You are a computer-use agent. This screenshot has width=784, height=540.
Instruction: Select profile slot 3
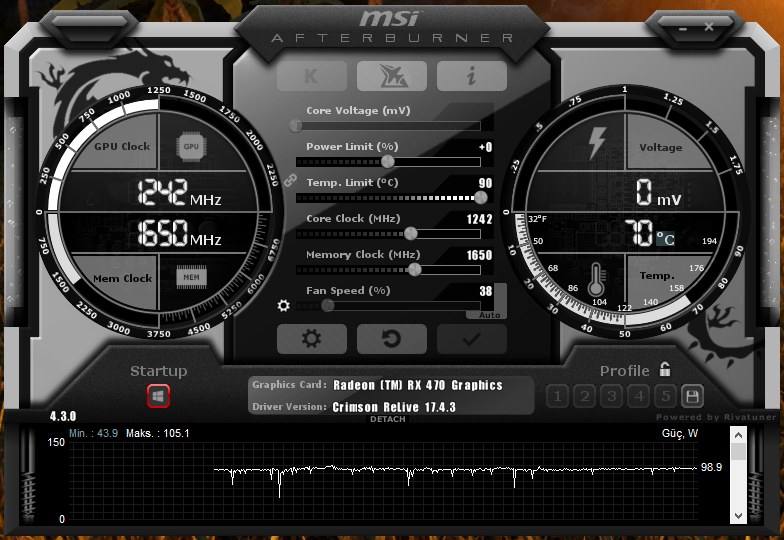tap(612, 396)
